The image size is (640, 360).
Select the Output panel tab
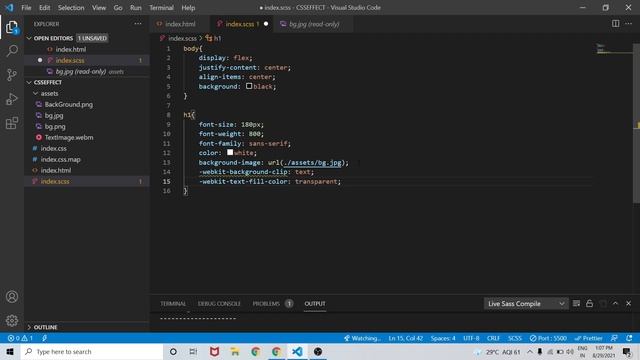coord(315,304)
